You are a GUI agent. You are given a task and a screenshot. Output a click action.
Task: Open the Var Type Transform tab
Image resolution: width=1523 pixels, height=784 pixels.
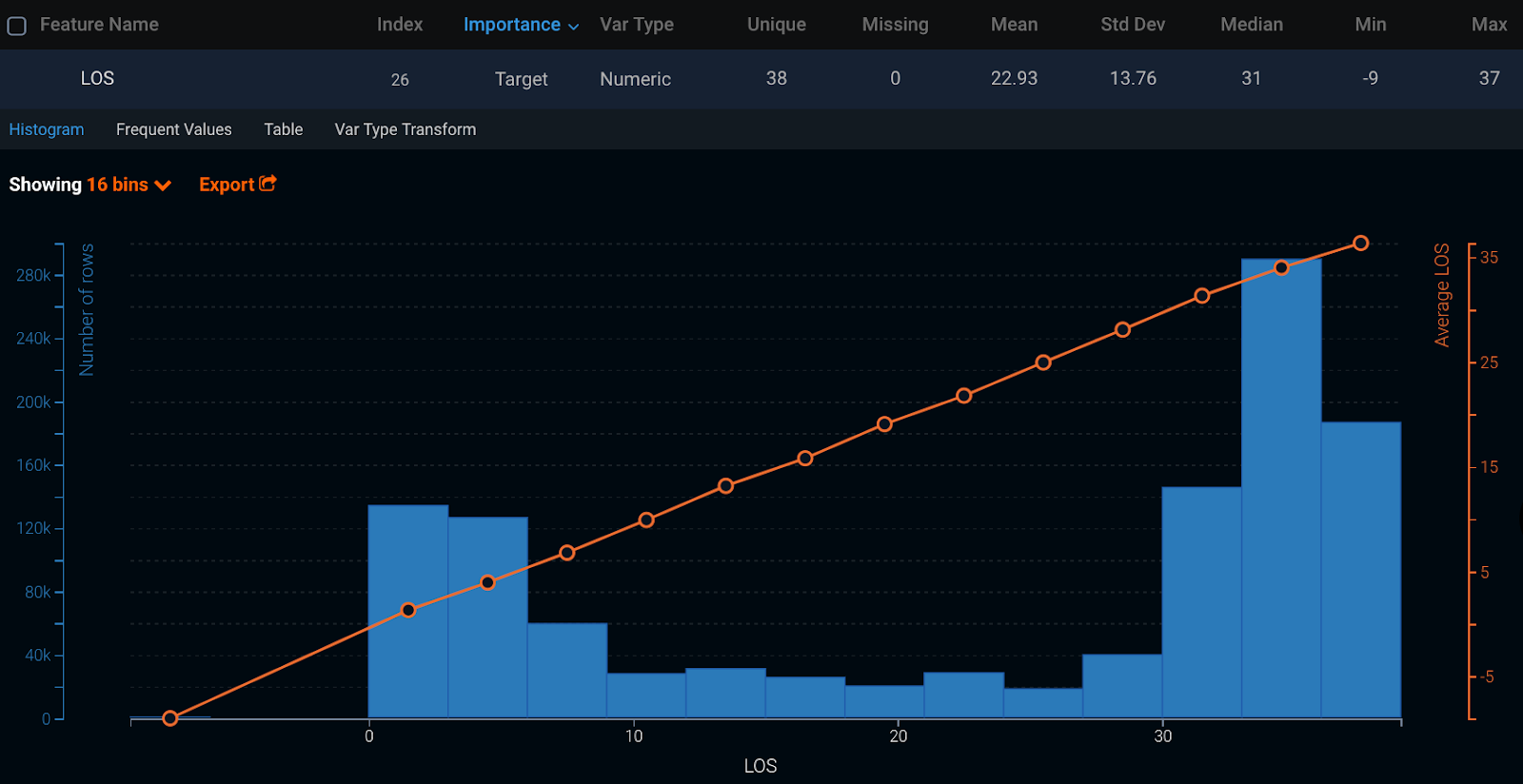point(405,129)
